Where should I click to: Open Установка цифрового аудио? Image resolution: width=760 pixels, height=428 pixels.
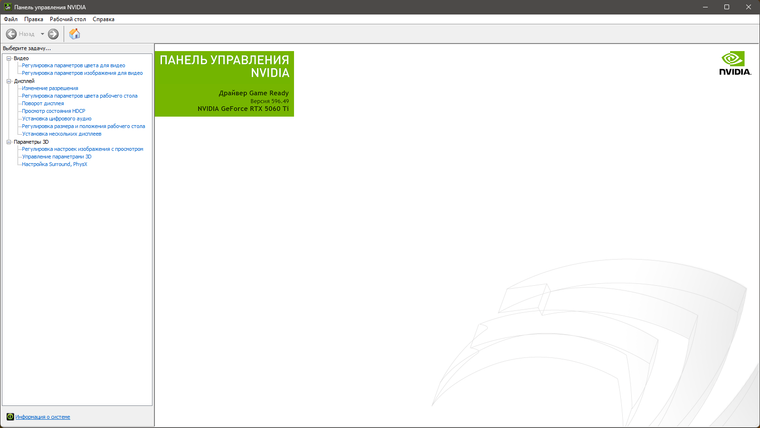pyautogui.click(x=57, y=119)
